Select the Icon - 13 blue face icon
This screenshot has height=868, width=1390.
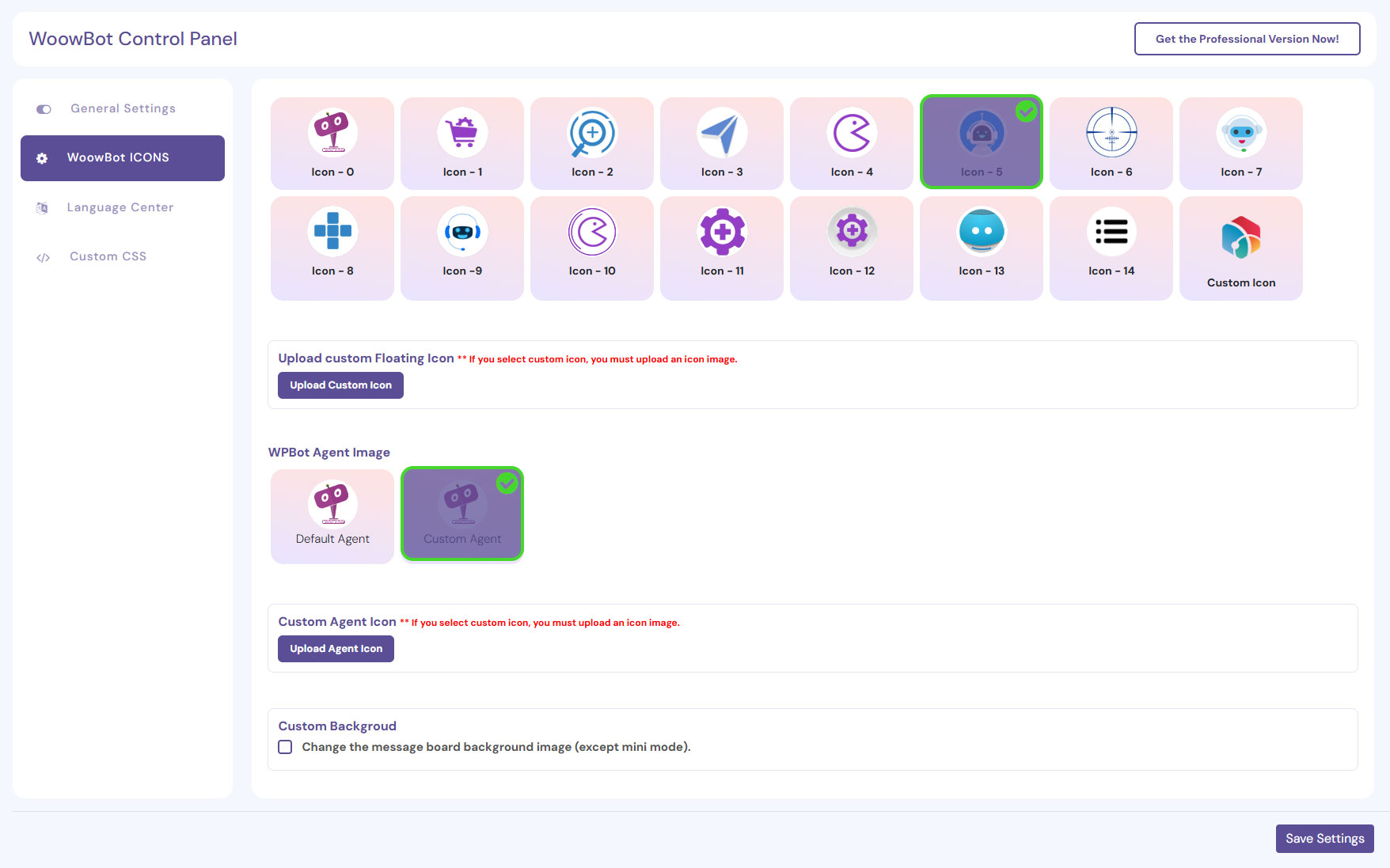tap(982, 248)
